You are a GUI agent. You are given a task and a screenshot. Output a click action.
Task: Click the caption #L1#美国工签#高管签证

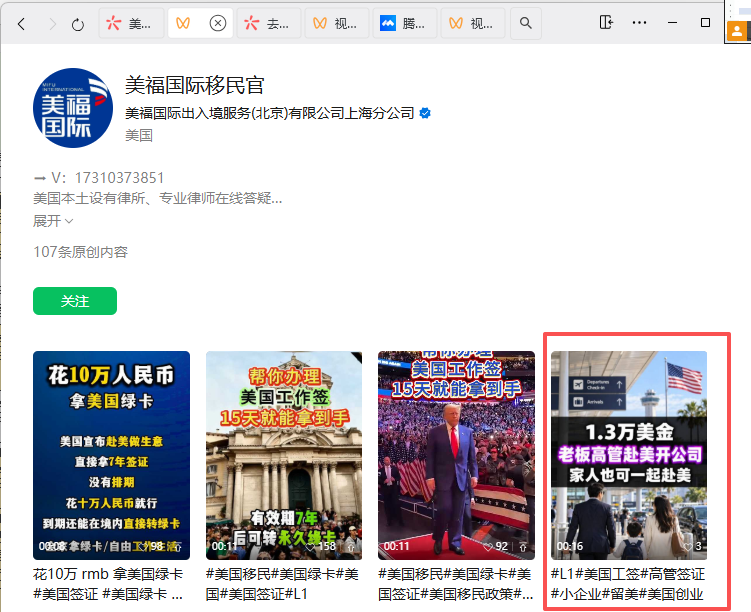[x=628, y=584]
